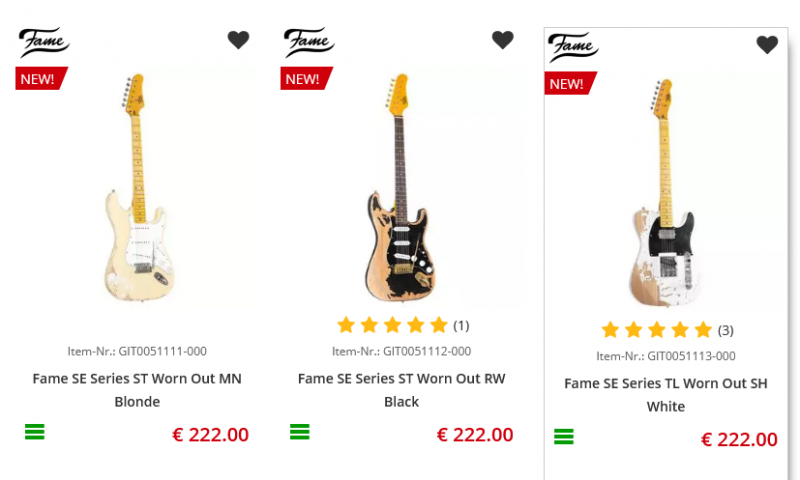Open Fame SE Series TL Worn Out SH White
The image size is (800, 480).
point(666,395)
